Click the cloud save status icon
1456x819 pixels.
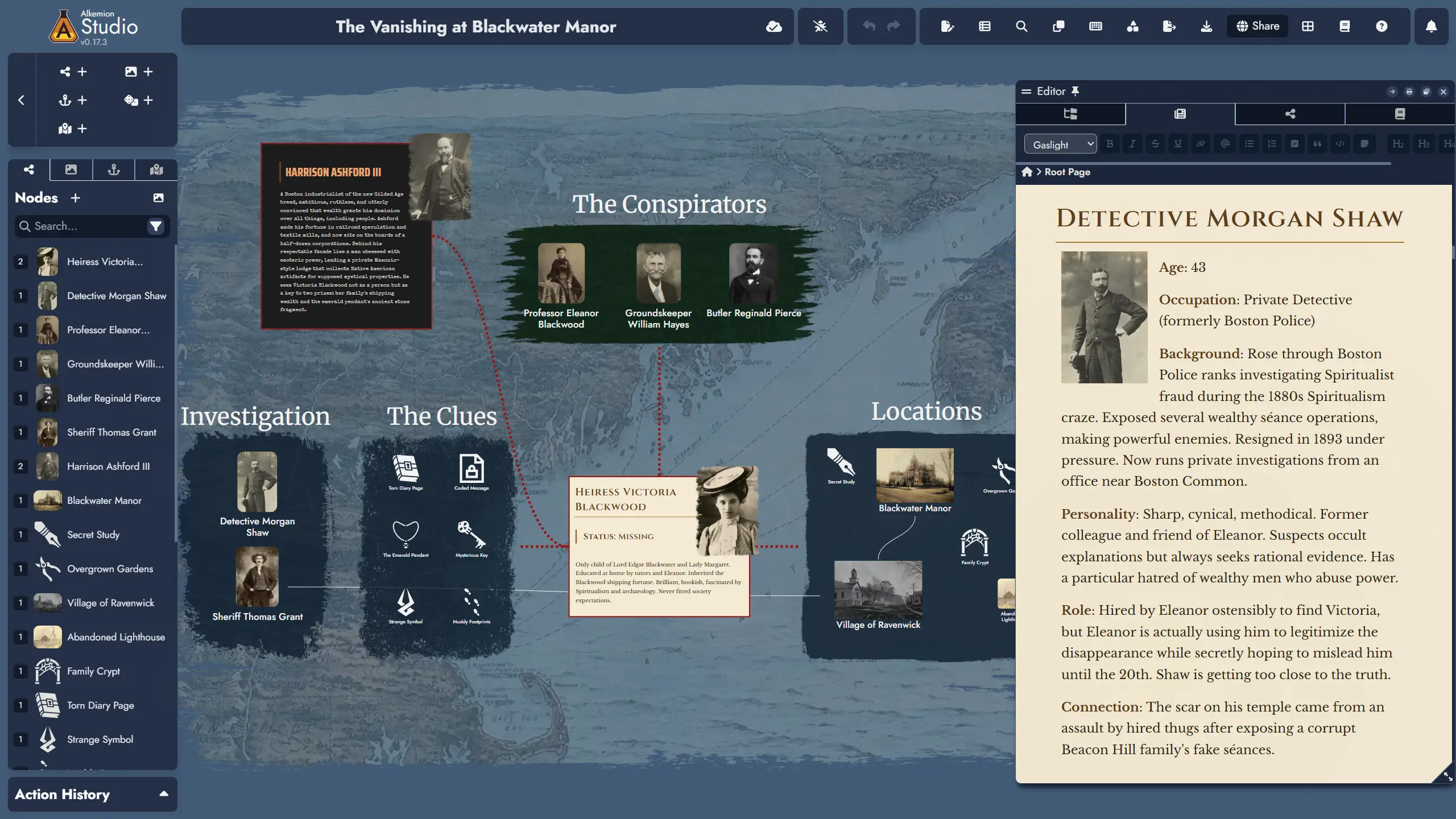pos(773,26)
